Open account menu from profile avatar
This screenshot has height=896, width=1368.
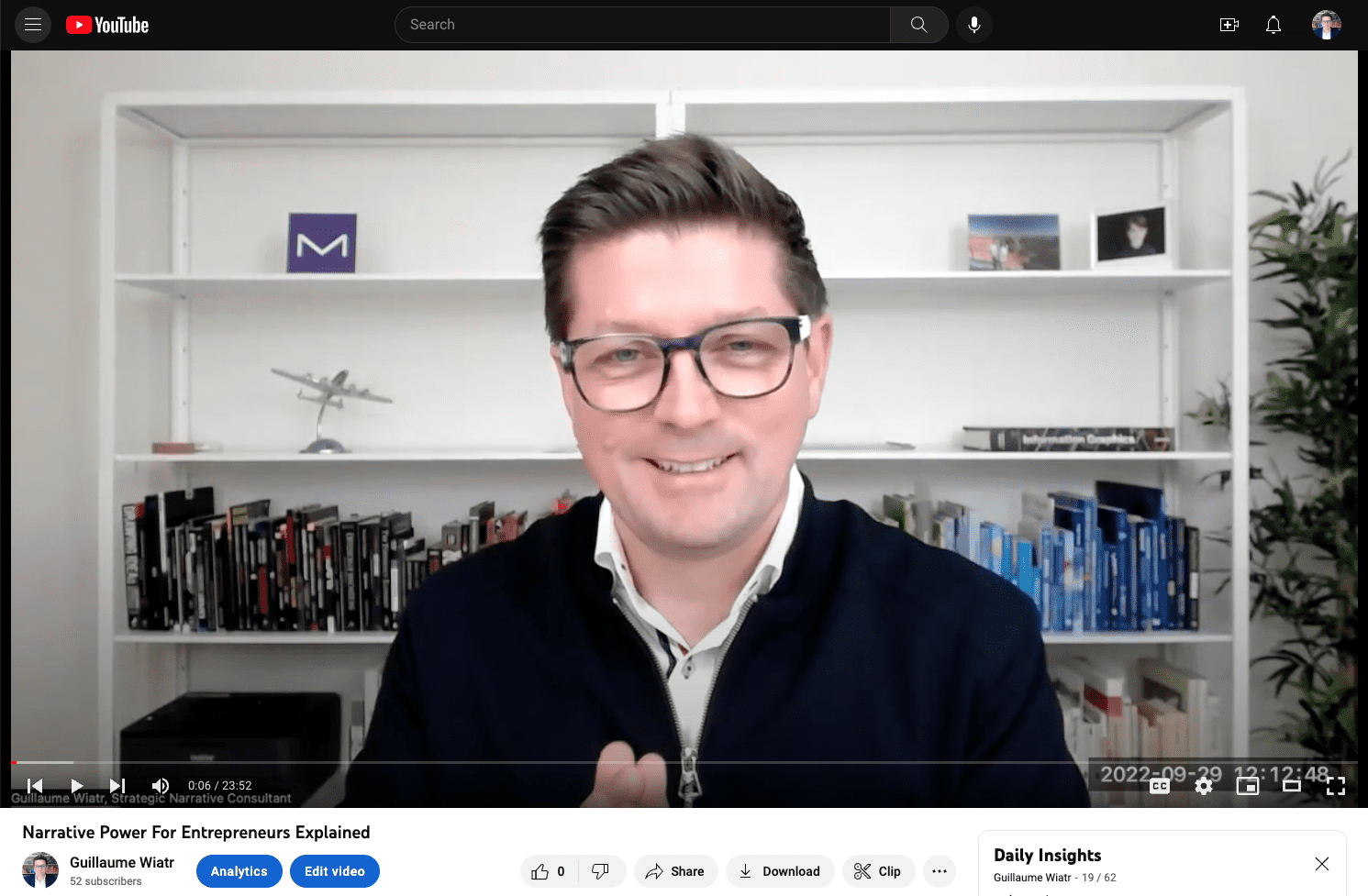pos(1327,25)
